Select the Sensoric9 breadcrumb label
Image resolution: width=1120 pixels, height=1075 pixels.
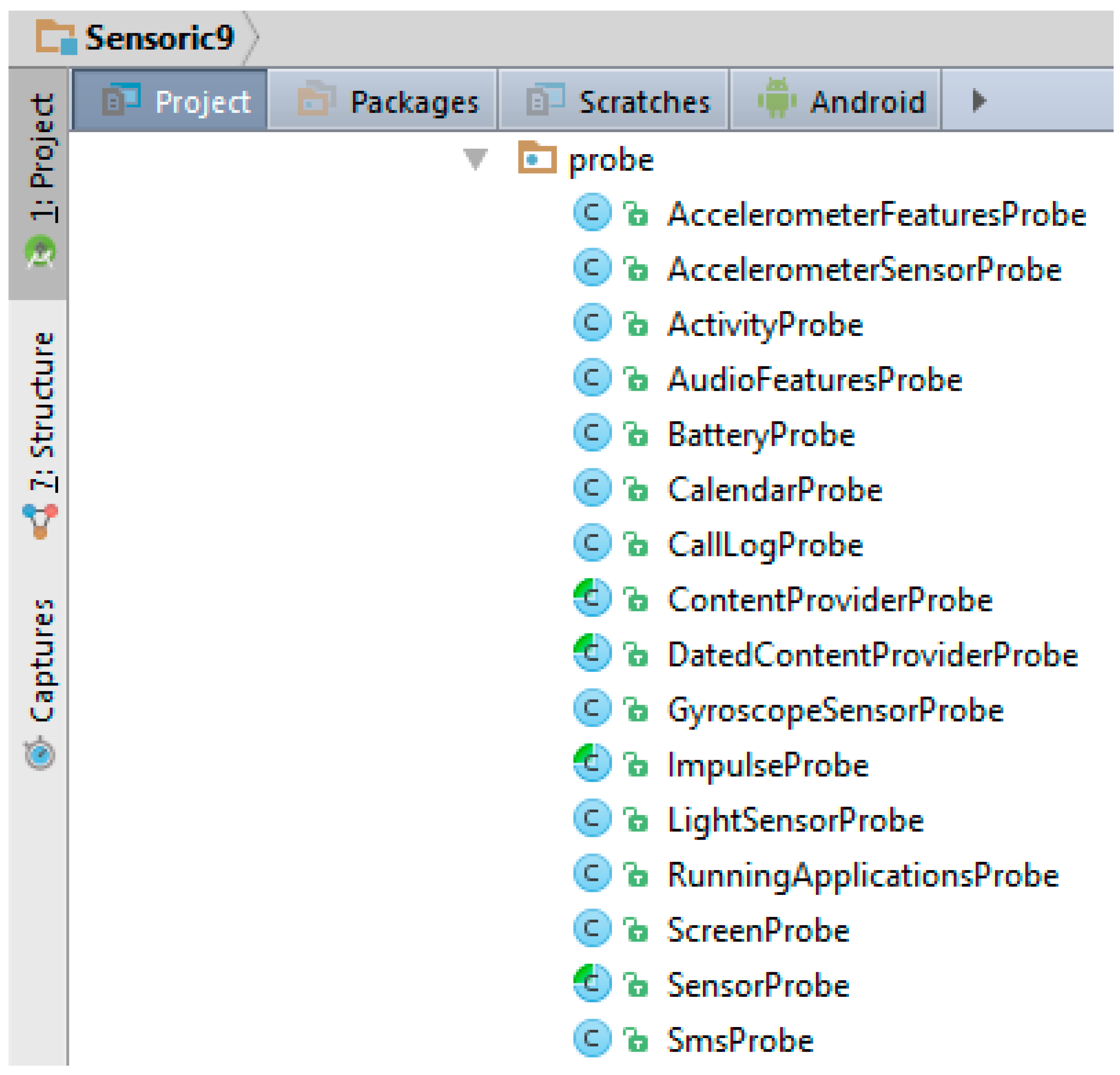click(159, 38)
